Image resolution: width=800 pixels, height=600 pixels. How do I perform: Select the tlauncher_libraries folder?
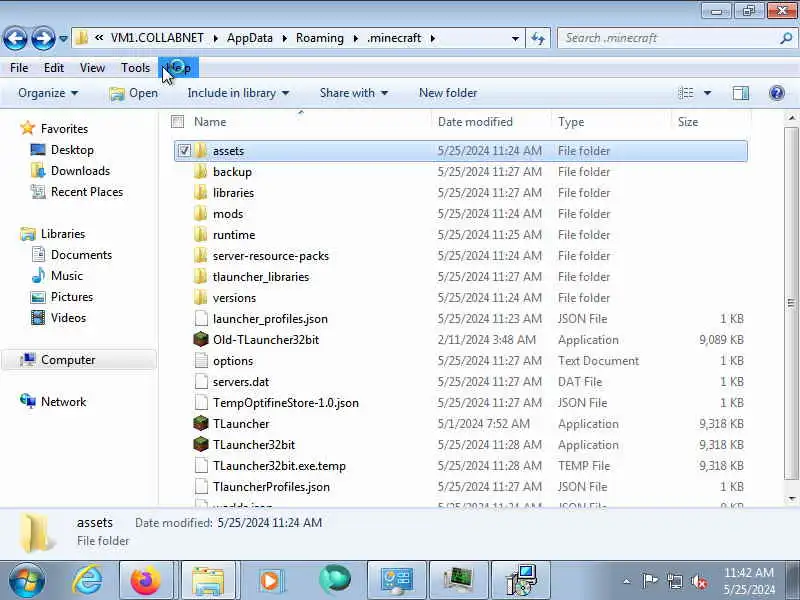pos(261,277)
